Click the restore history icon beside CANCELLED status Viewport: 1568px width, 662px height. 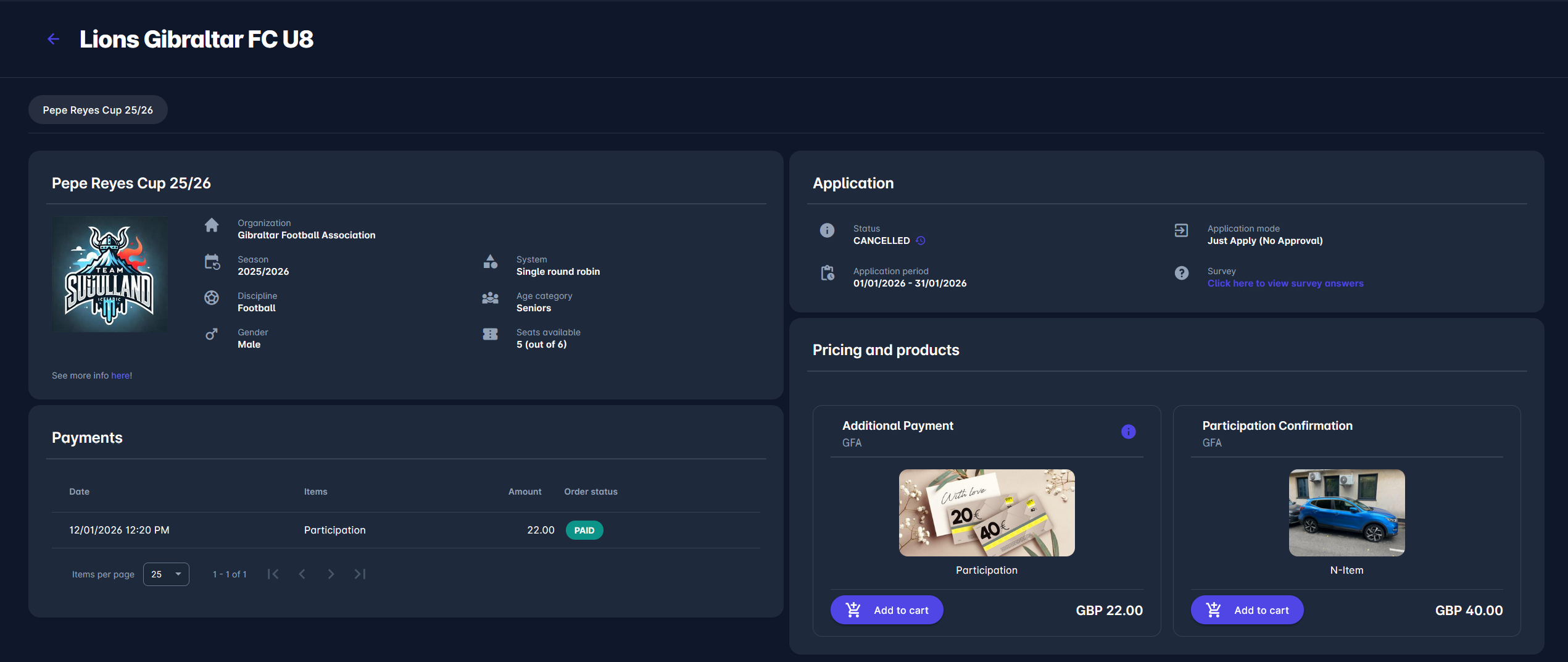click(x=921, y=240)
